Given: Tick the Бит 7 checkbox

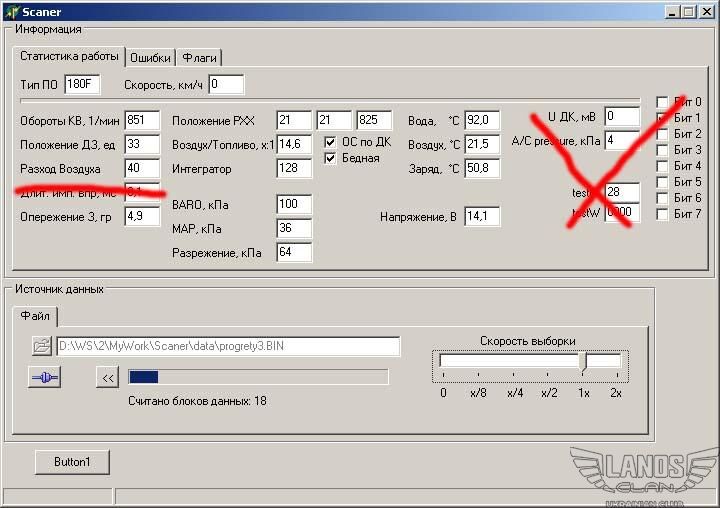Looking at the screenshot, I should click(x=662, y=214).
